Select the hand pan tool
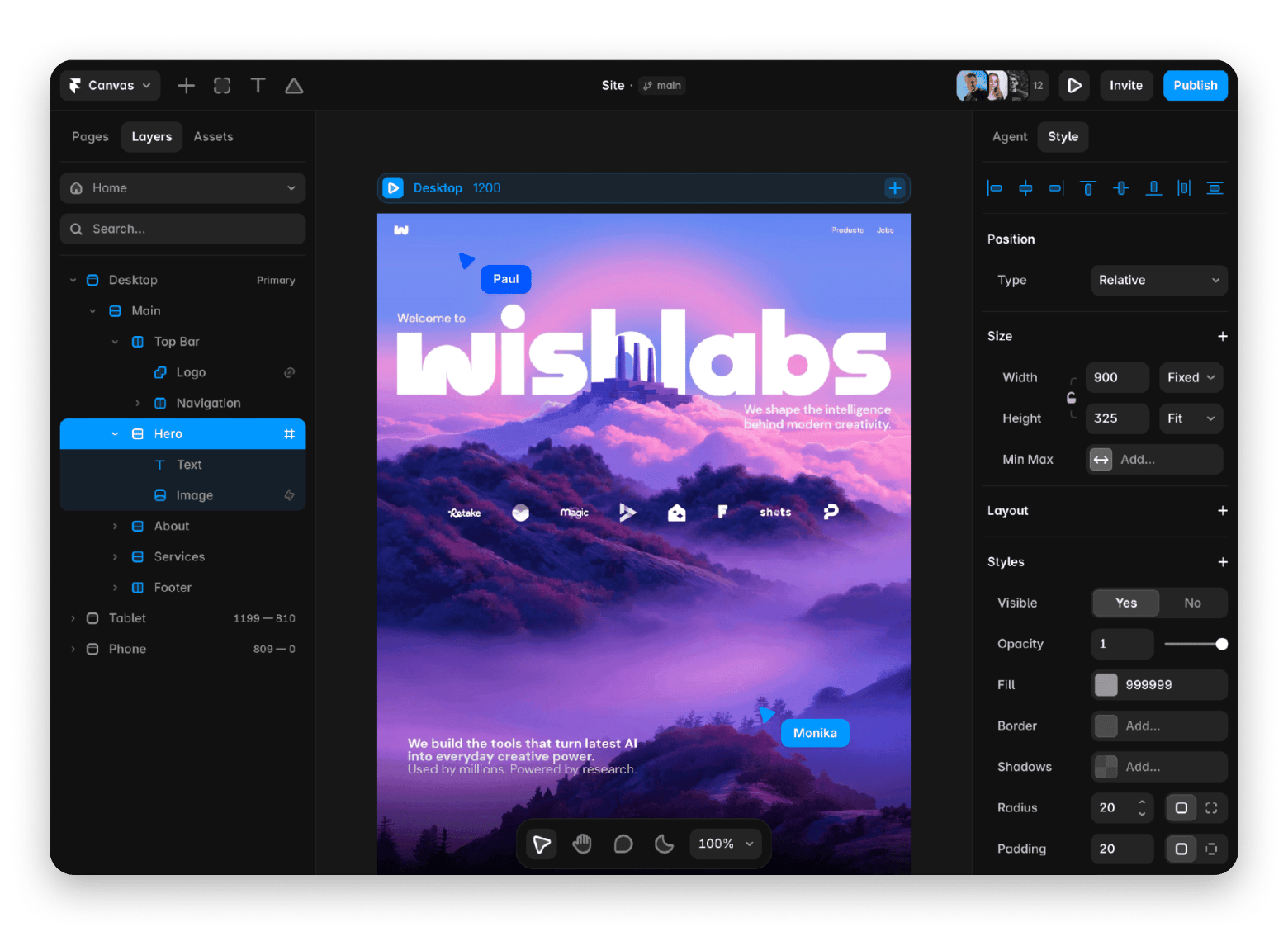 tap(583, 844)
